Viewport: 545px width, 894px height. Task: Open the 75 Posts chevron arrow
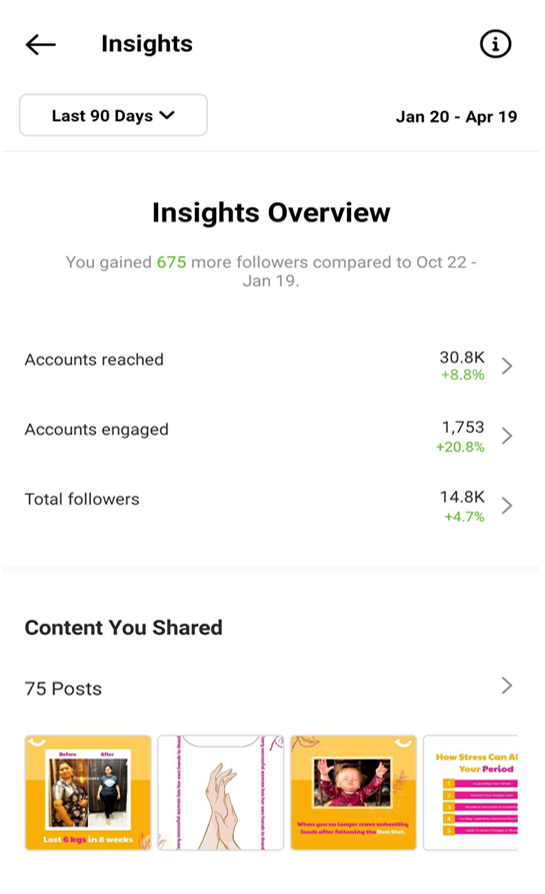(x=506, y=685)
